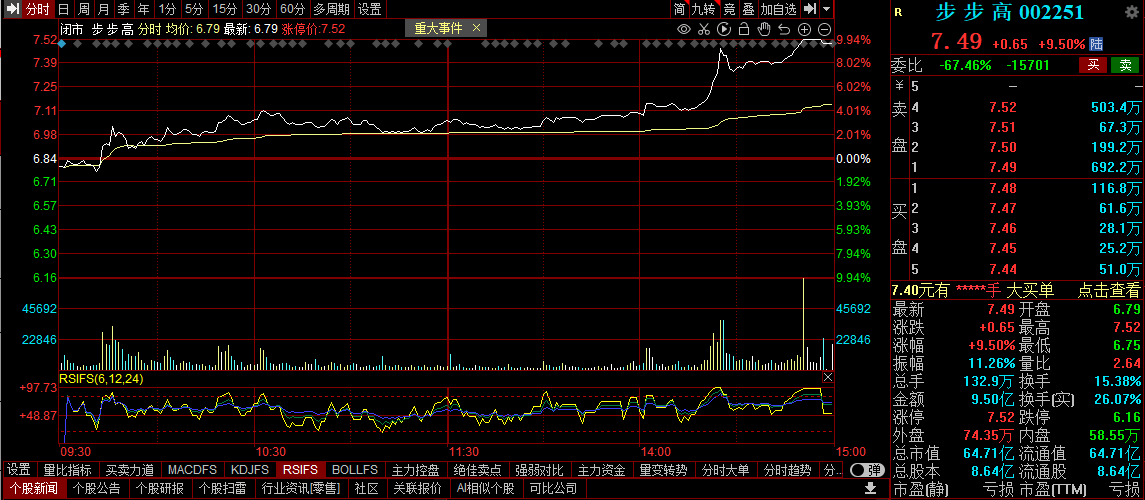Viewport: 1145px width, 500px height.
Task: Select the 分时大单 indicator tab
Action: pyautogui.click(x=726, y=469)
